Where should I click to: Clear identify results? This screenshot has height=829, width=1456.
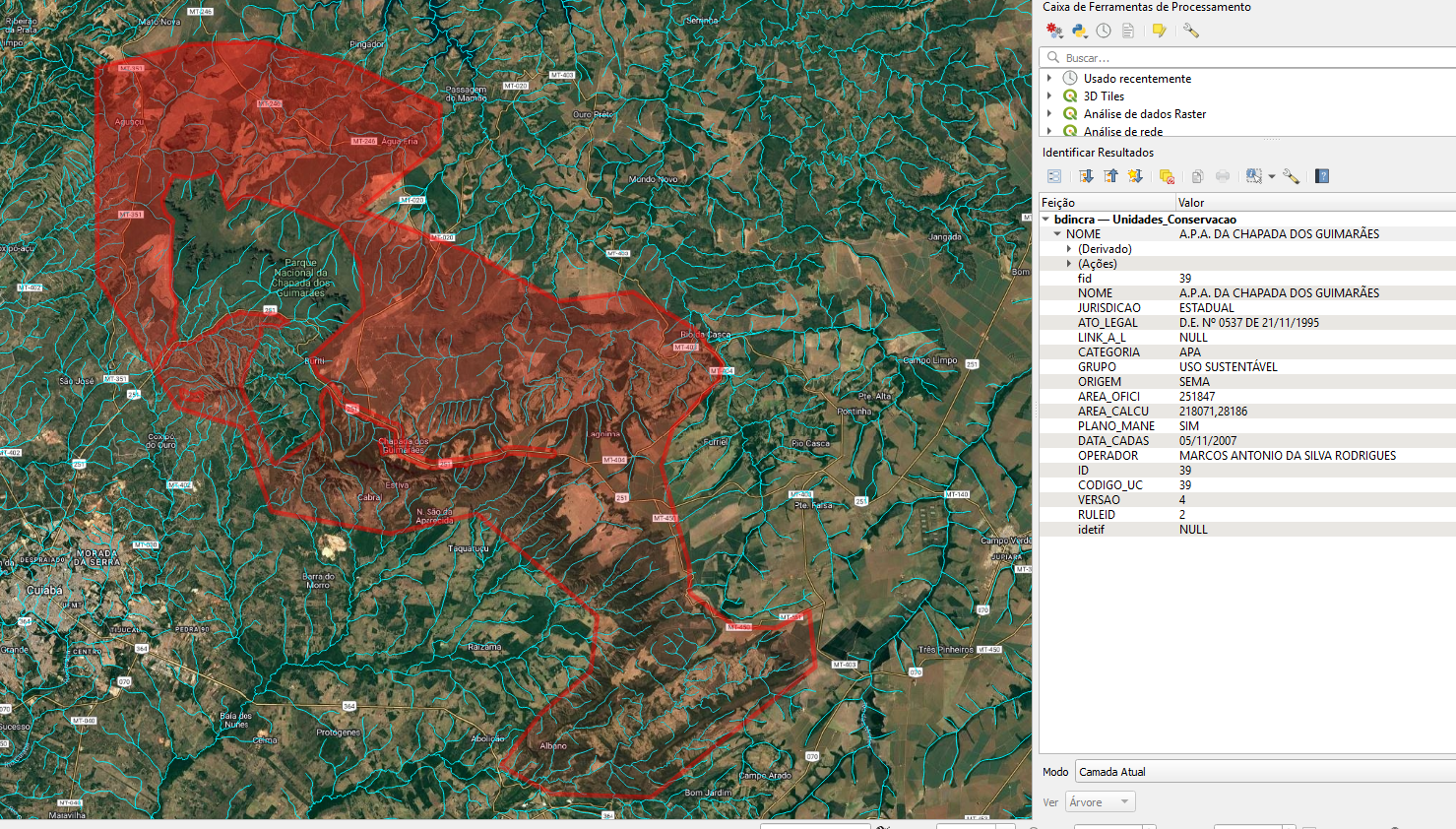click(x=1167, y=176)
